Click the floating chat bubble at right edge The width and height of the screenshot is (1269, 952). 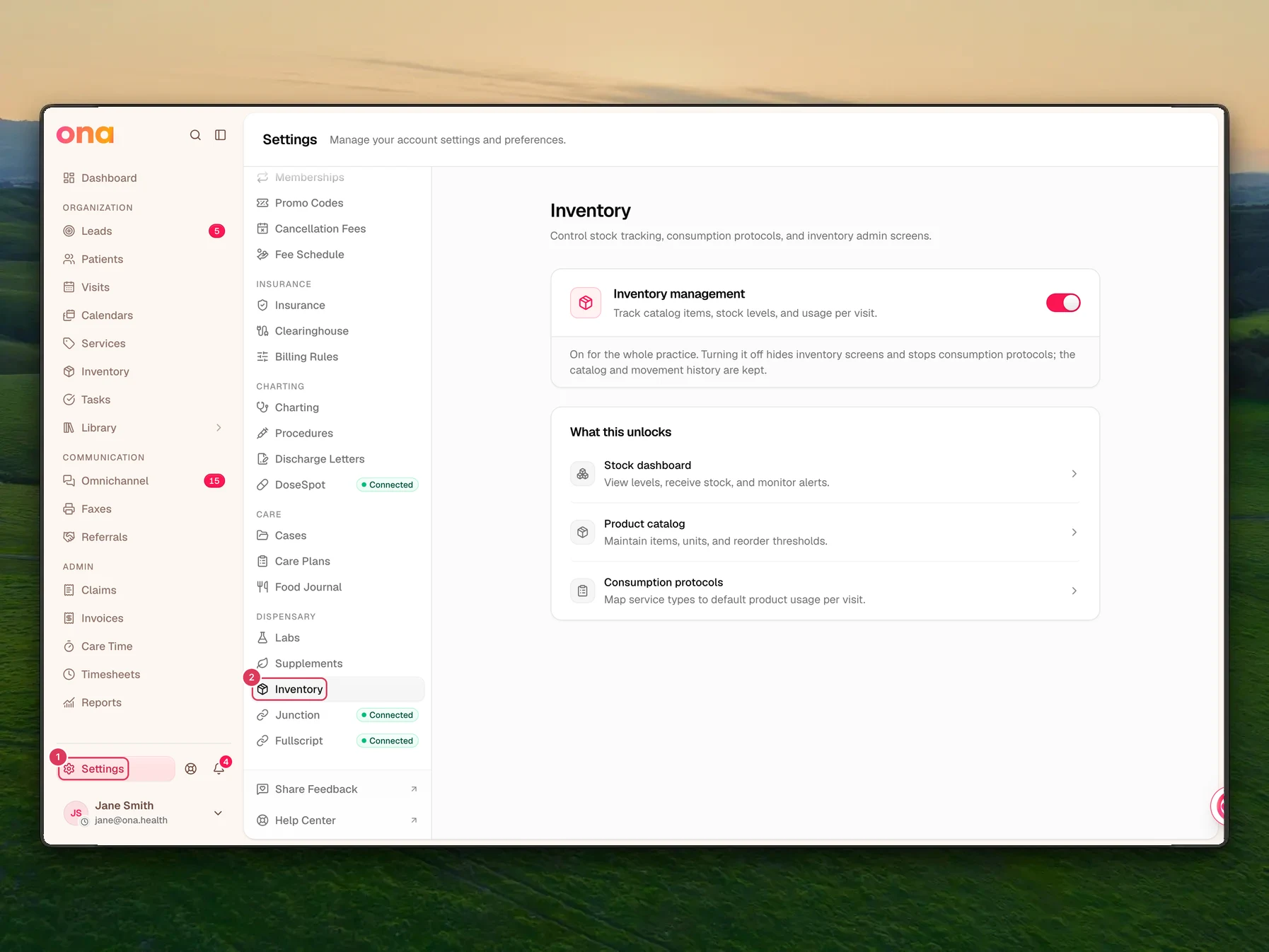pos(1218,806)
